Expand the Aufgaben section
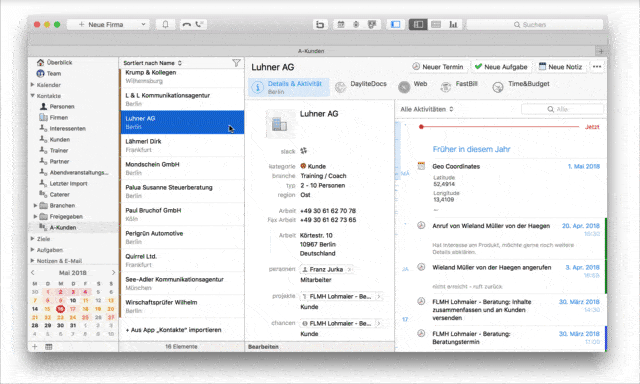The height and width of the screenshot is (384, 640). 33,249
